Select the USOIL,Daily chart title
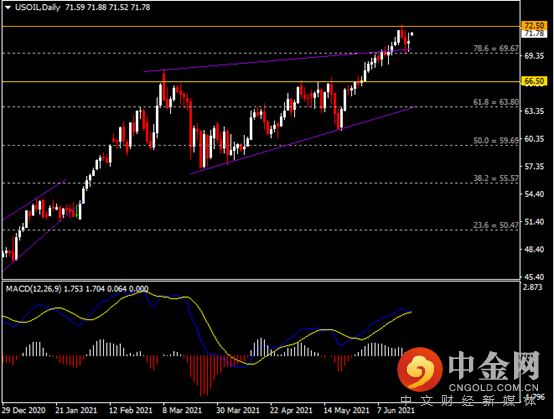This screenshot has height=419, width=554. (x=37, y=7)
